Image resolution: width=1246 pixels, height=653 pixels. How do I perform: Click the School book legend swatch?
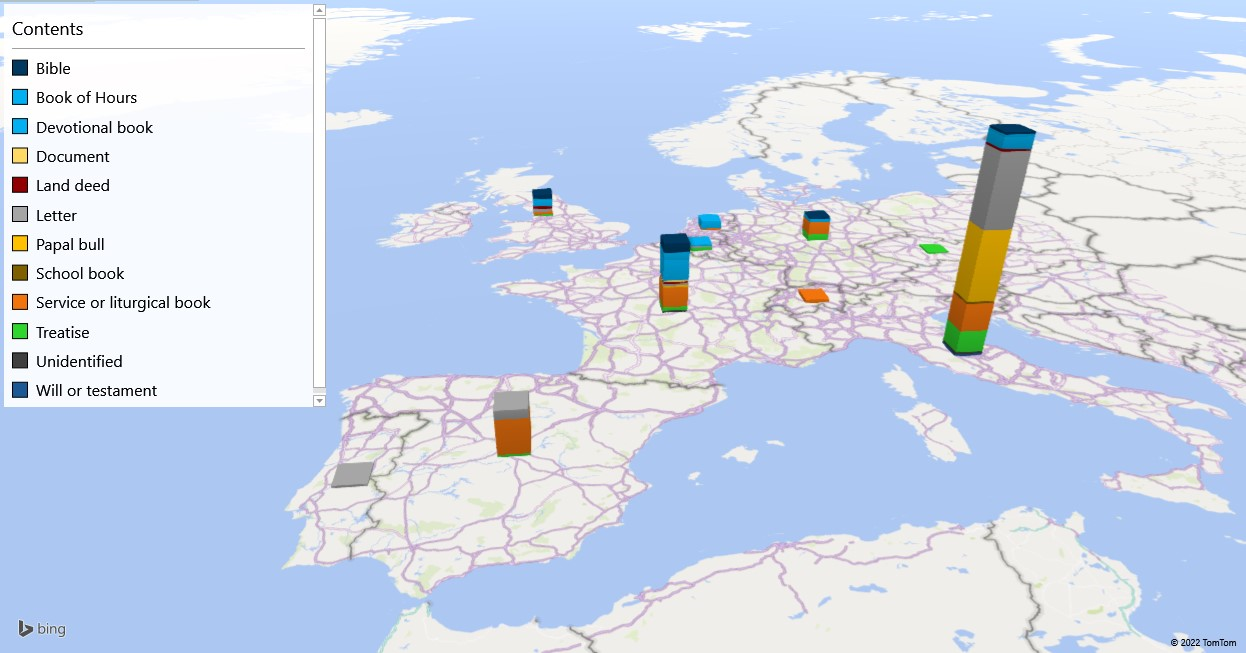pyautogui.click(x=20, y=273)
